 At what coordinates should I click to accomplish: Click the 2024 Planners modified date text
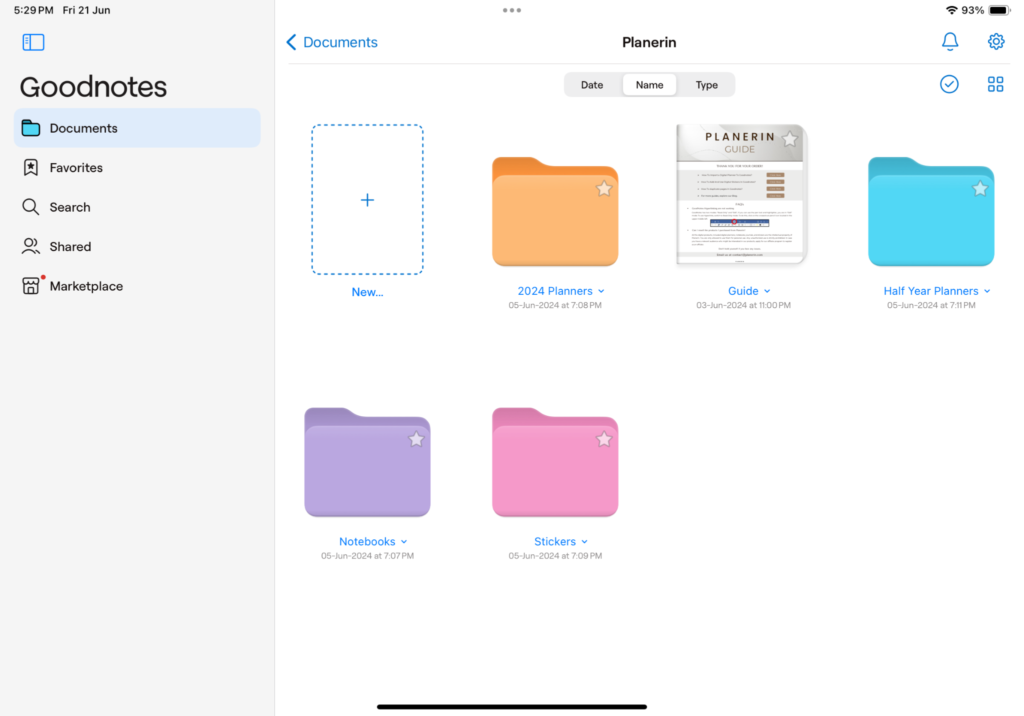tap(555, 305)
